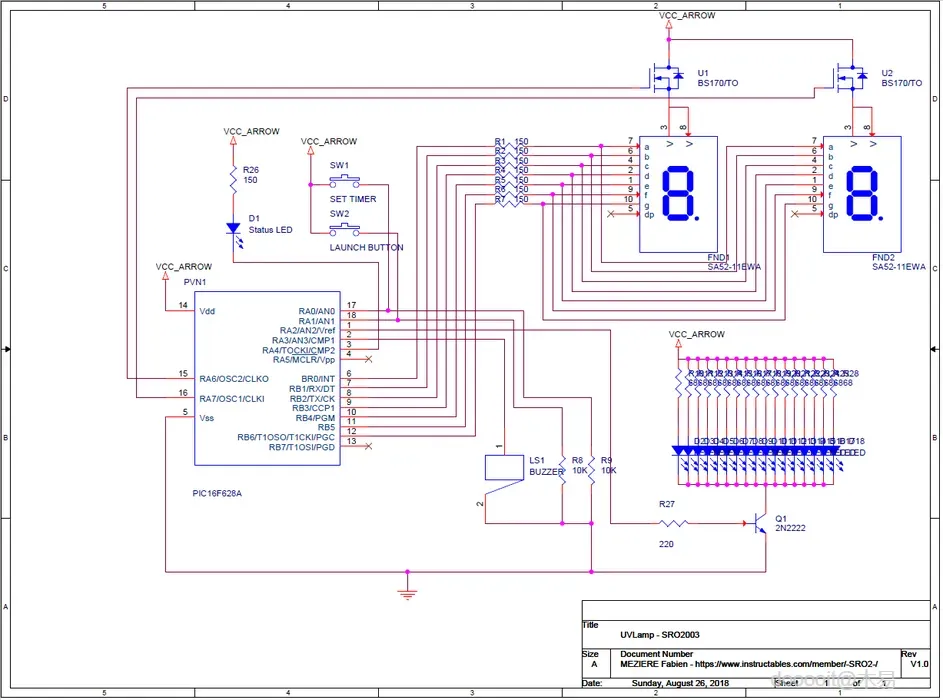Select the U2 BS170 MOSFET symbol
Image resolution: width=943 pixels, height=700 pixels.
[x=851, y=78]
